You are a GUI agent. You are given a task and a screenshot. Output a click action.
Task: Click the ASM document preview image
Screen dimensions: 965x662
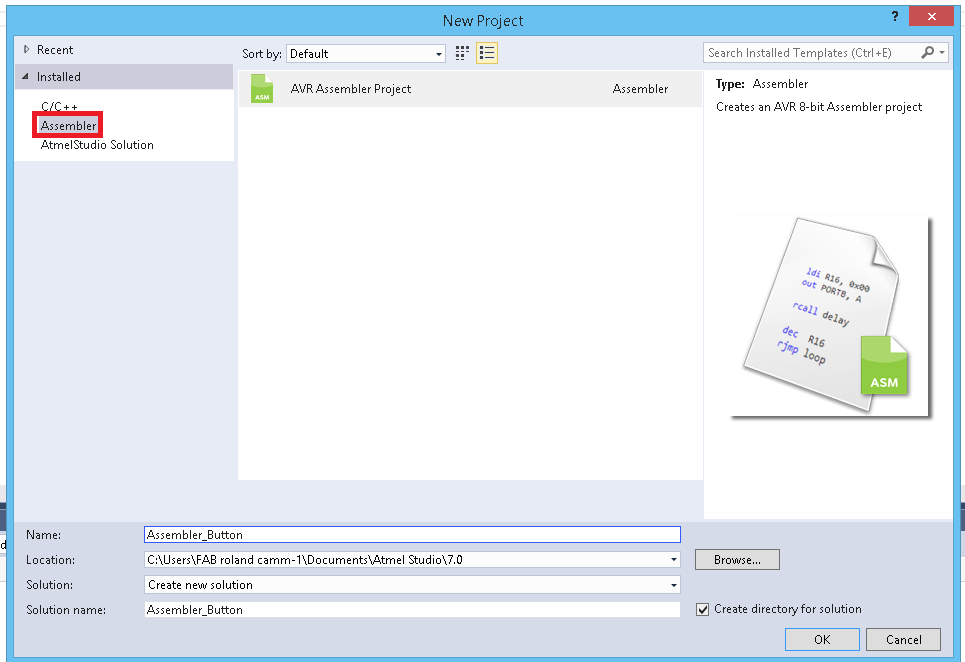(x=830, y=316)
